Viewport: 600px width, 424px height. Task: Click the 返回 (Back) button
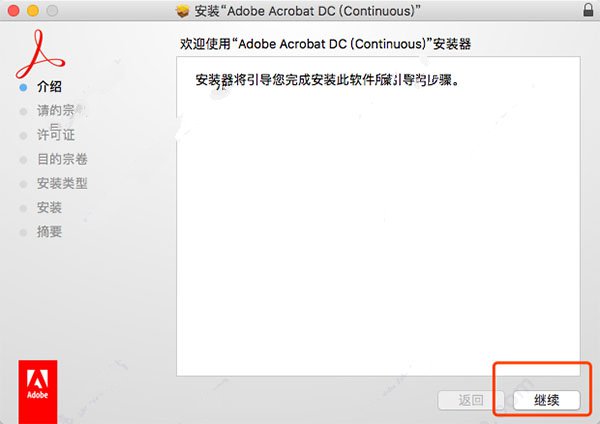tap(471, 400)
